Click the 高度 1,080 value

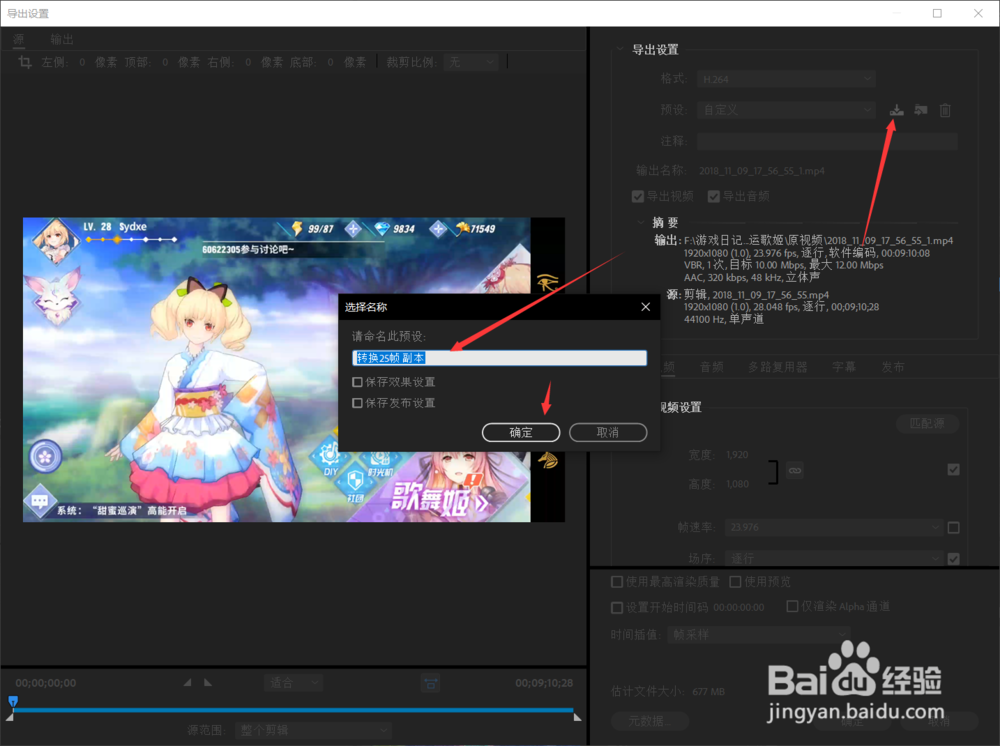[x=737, y=484]
